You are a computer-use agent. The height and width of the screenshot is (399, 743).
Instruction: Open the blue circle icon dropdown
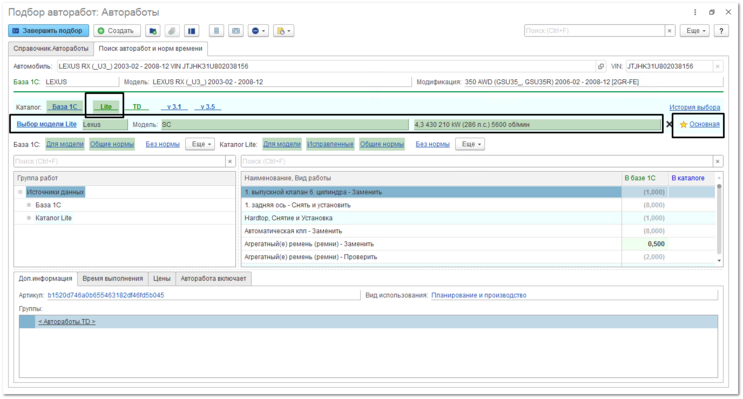[258, 31]
